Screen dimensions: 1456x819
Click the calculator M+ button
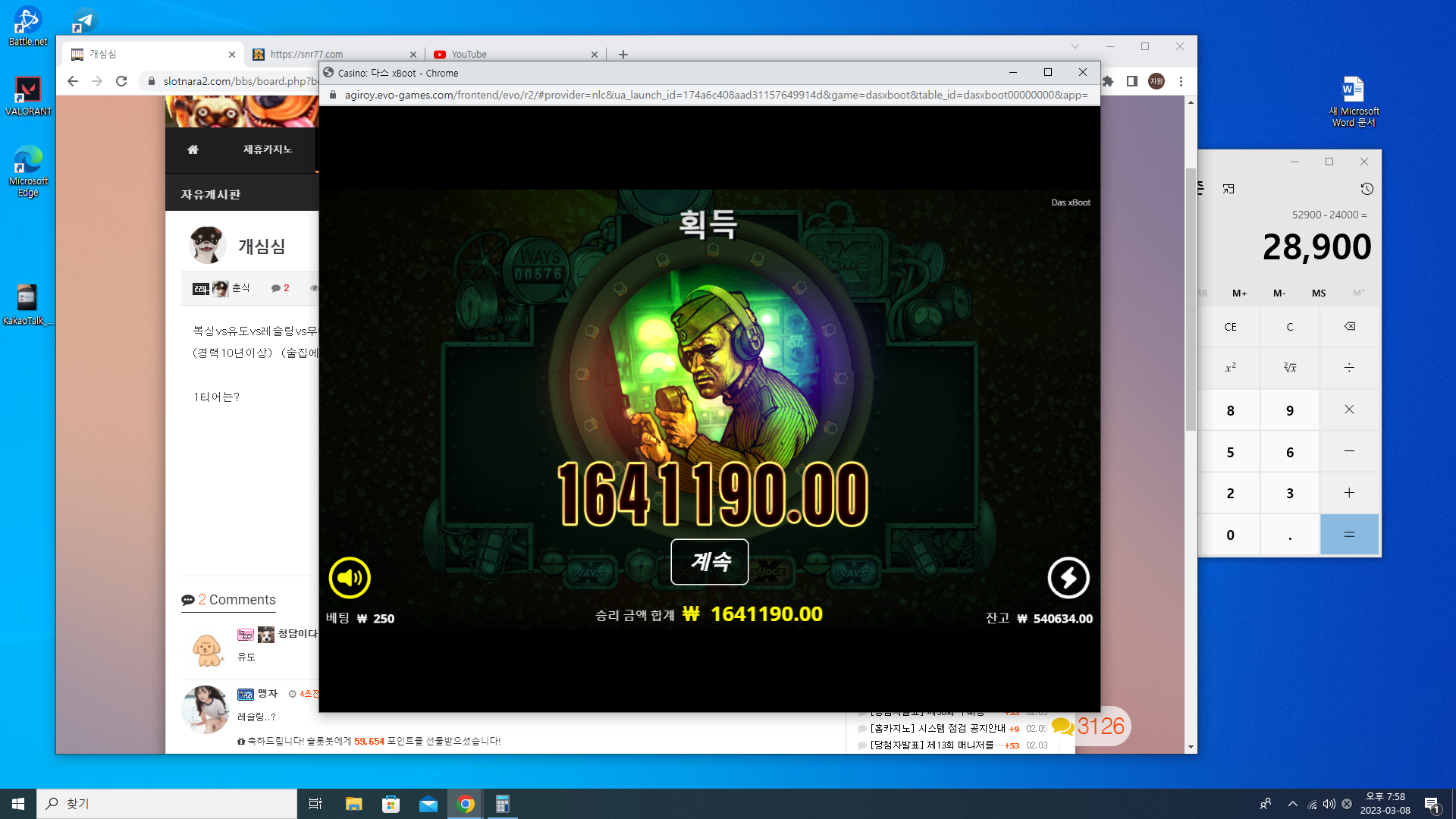pyautogui.click(x=1239, y=293)
